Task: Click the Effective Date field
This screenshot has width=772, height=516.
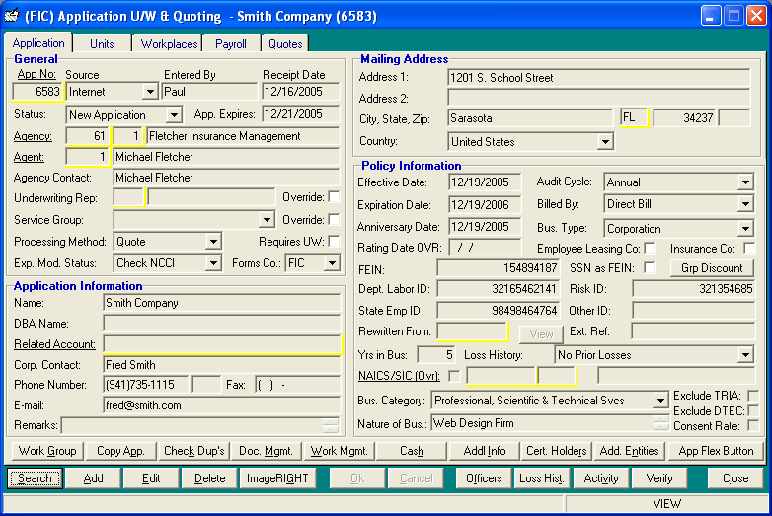Action: coord(484,182)
